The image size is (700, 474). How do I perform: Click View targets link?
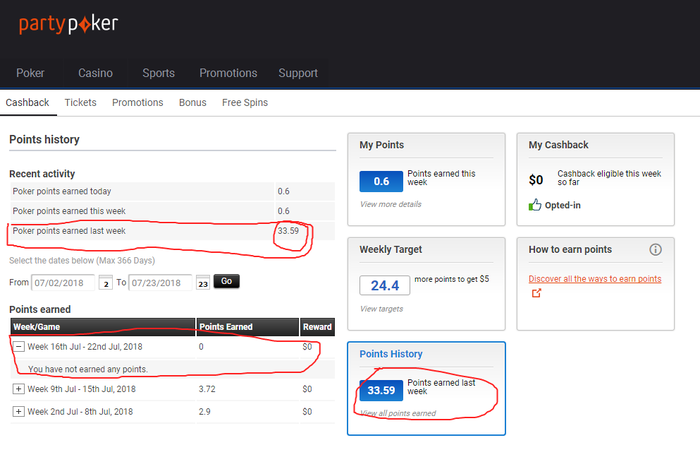[x=381, y=309]
